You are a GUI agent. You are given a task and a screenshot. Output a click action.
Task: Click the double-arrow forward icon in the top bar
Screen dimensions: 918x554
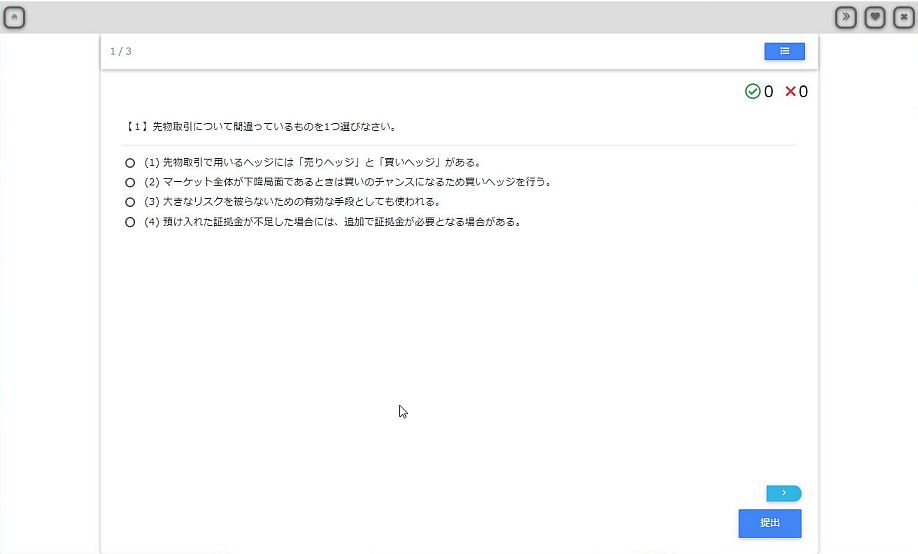pyautogui.click(x=845, y=18)
